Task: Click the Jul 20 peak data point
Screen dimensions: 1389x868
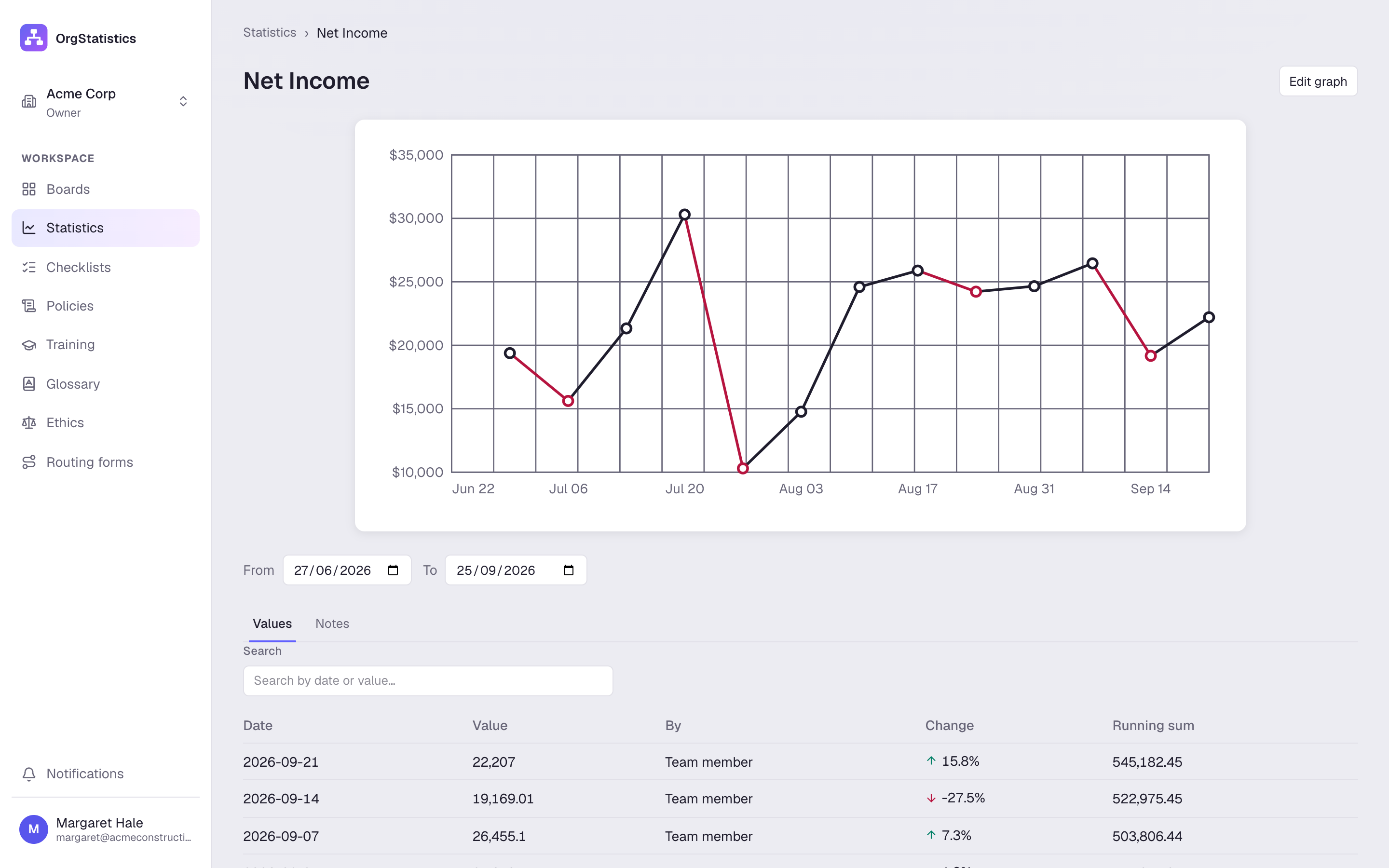Action: coord(685,215)
